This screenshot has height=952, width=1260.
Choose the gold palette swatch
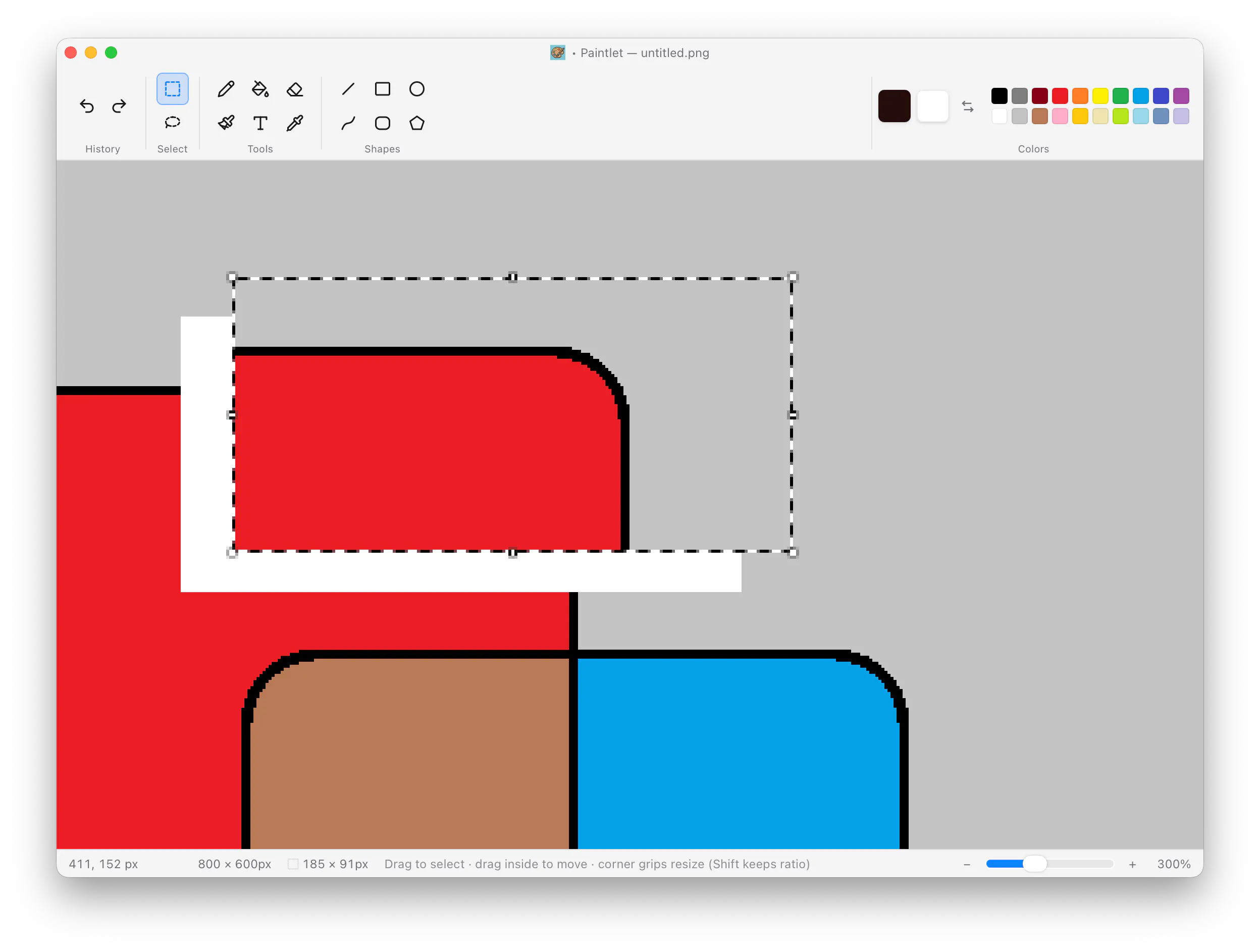click(1080, 116)
